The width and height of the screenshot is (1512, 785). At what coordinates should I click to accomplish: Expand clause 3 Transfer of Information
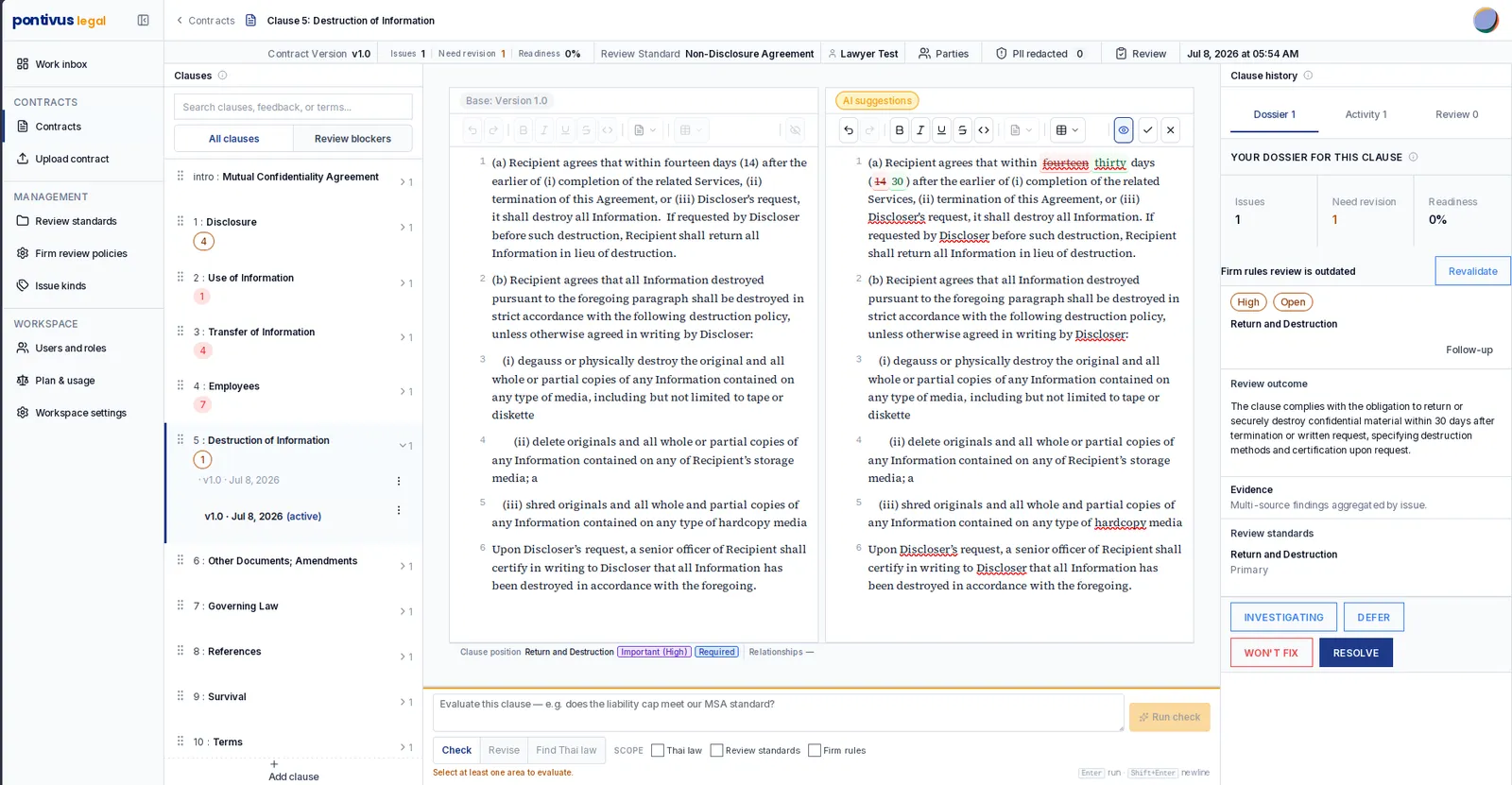point(405,336)
